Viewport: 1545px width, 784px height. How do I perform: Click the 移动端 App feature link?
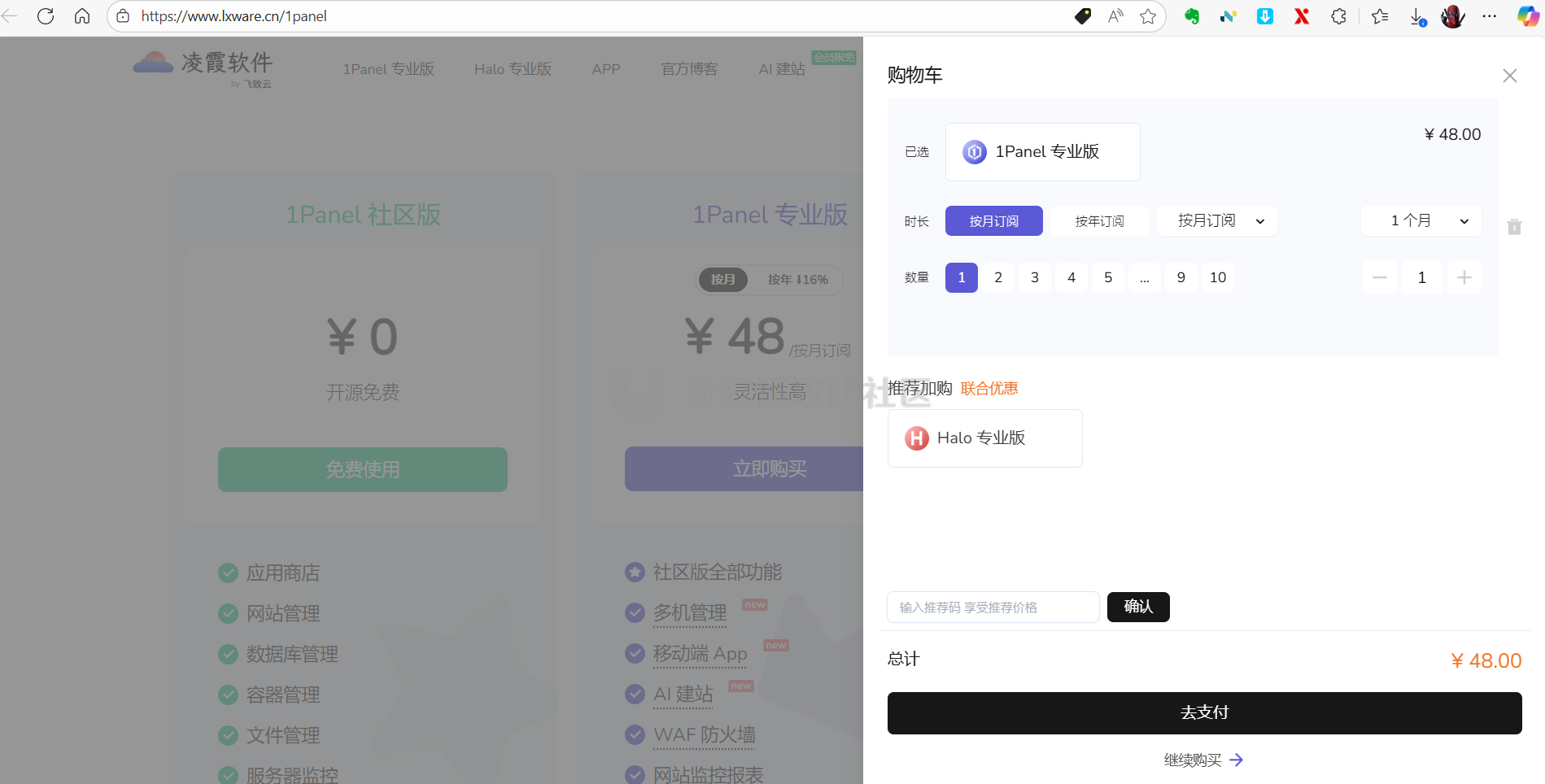click(x=700, y=654)
